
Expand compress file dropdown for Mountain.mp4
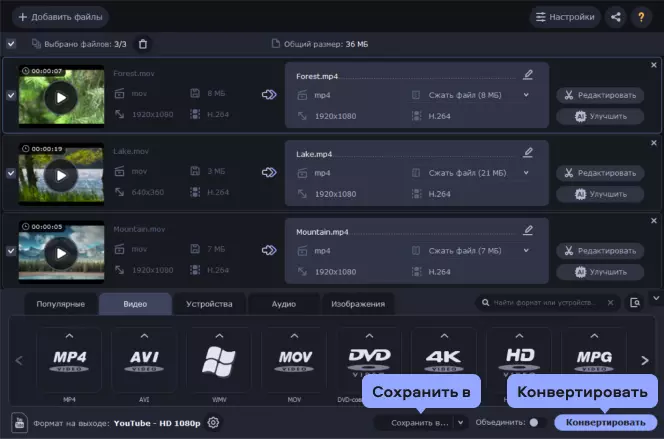coord(526,251)
